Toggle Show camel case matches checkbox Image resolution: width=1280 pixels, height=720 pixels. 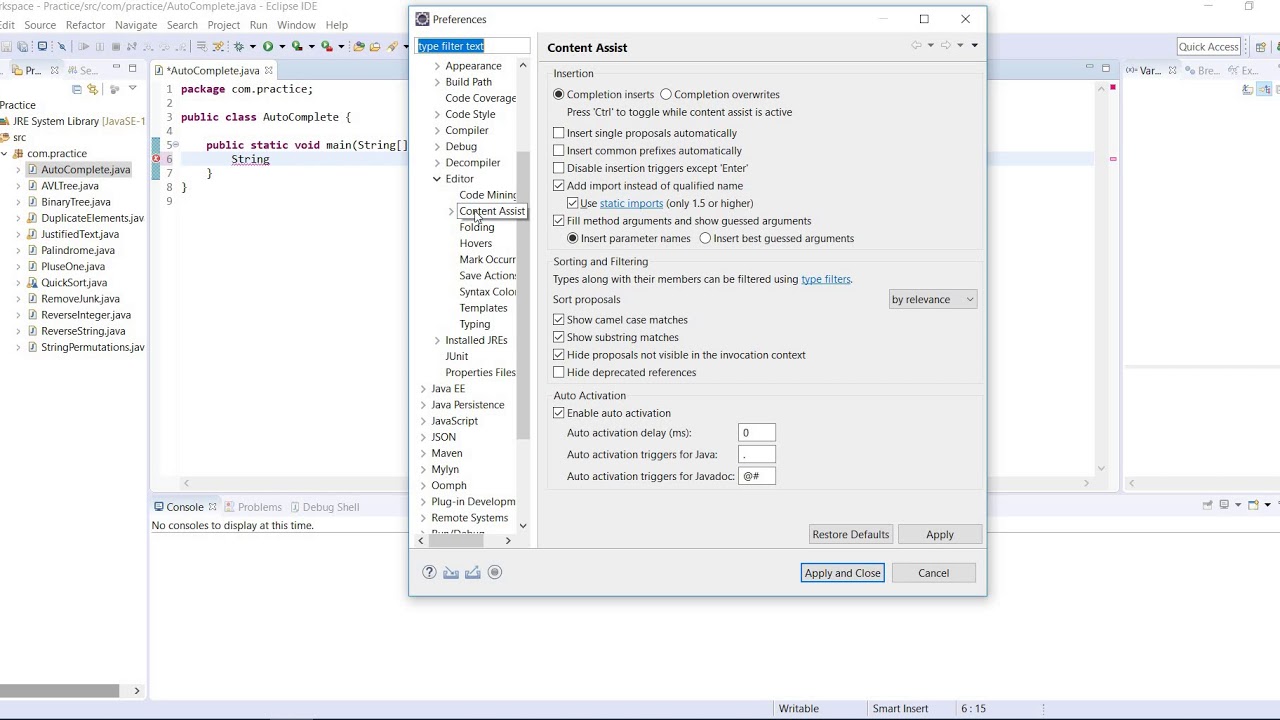point(559,320)
